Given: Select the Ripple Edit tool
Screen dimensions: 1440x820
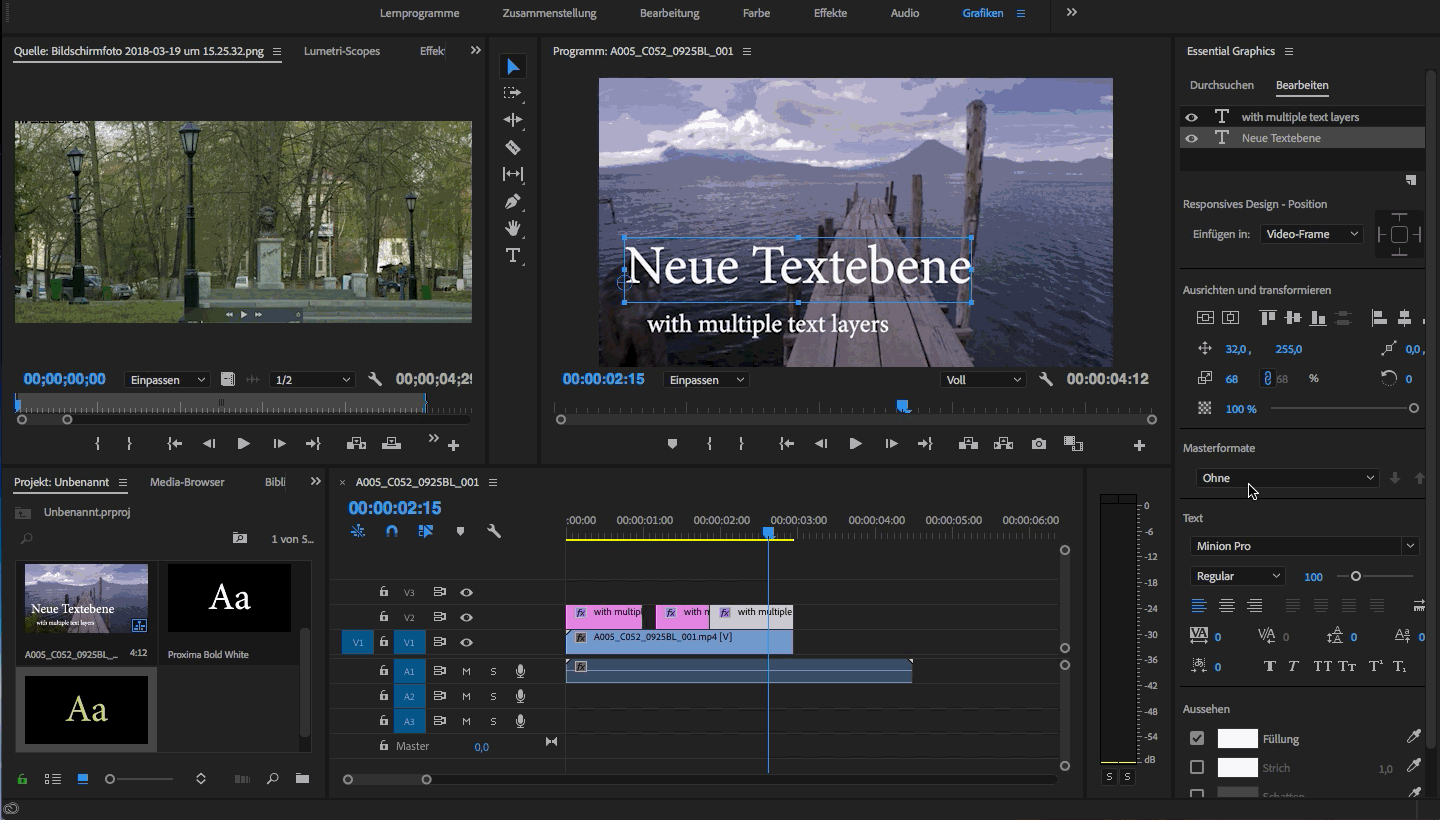Looking at the screenshot, I should [x=513, y=120].
